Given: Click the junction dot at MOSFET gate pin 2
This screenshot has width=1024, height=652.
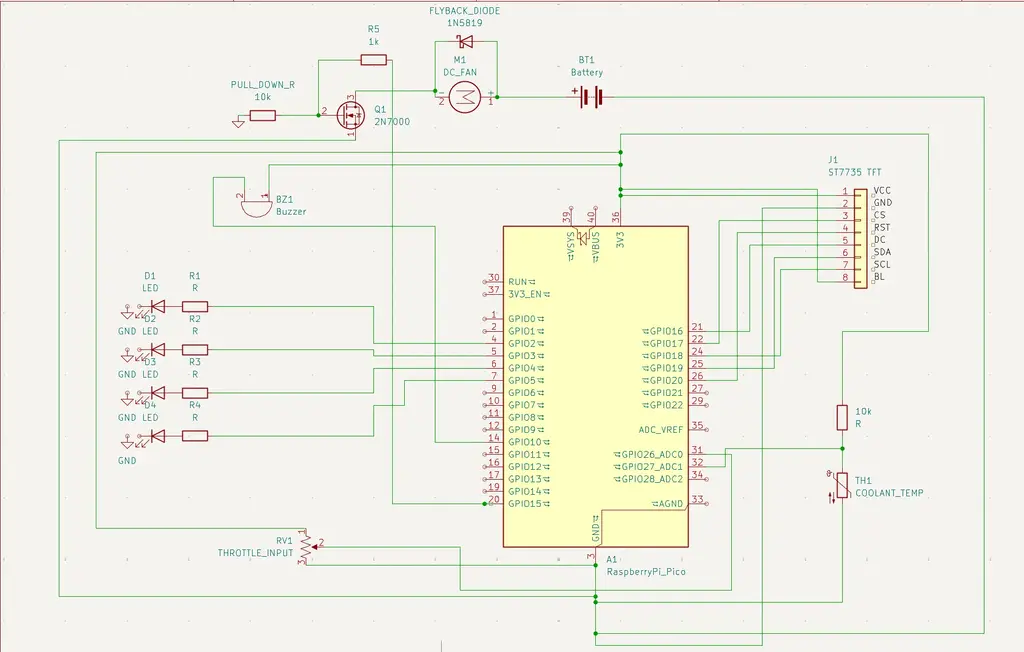Looking at the screenshot, I should [x=319, y=116].
